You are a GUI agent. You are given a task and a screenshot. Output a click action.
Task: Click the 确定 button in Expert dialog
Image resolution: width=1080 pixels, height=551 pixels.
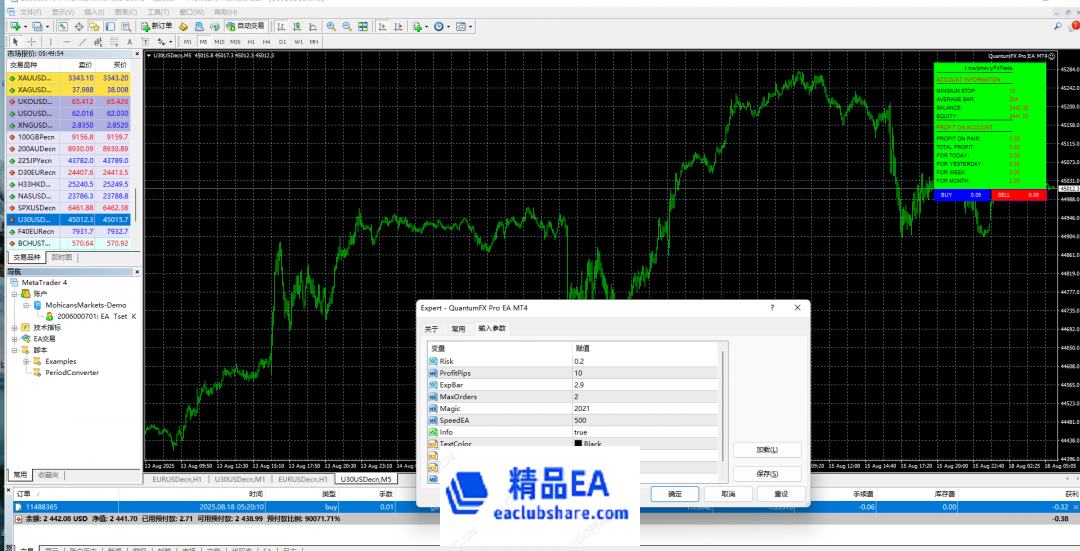tap(674, 494)
